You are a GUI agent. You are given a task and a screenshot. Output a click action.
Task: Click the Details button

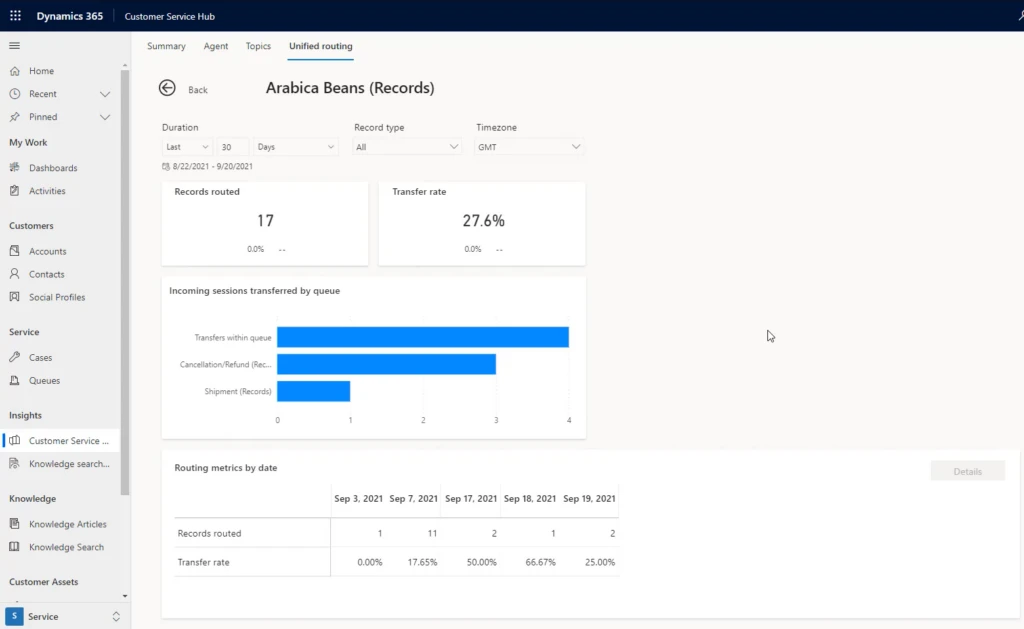(x=967, y=471)
